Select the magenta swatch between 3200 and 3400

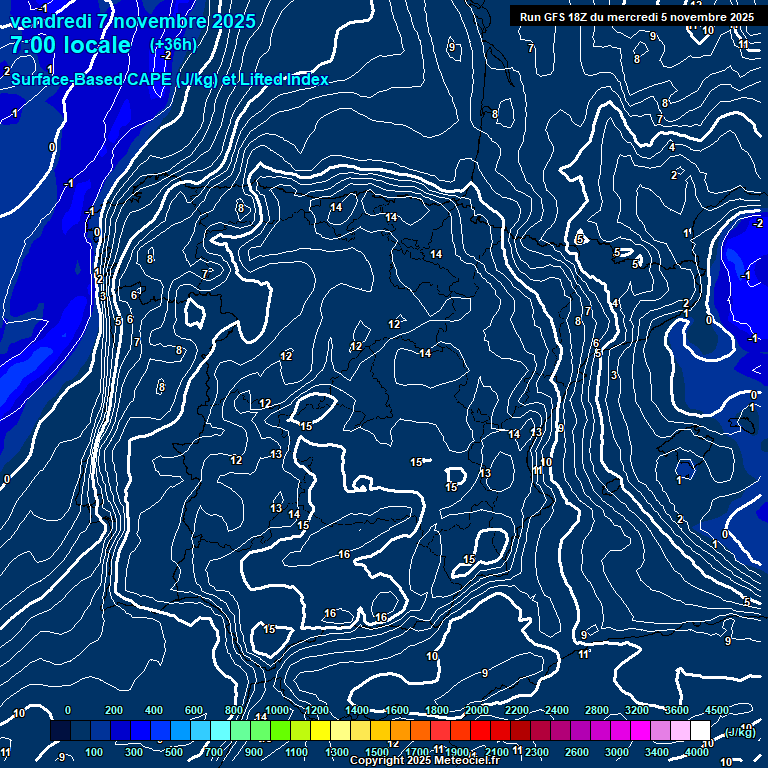point(641,730)
